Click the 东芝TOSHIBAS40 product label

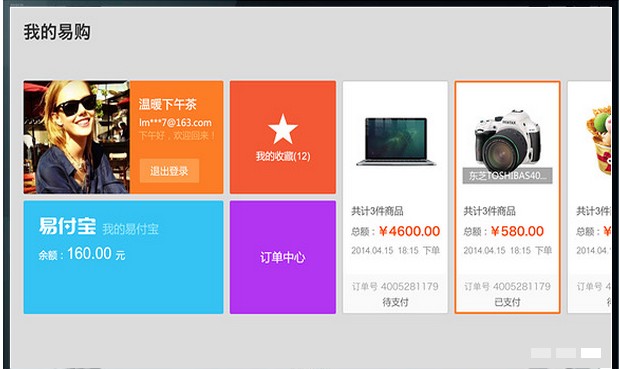tap(507, 176)
